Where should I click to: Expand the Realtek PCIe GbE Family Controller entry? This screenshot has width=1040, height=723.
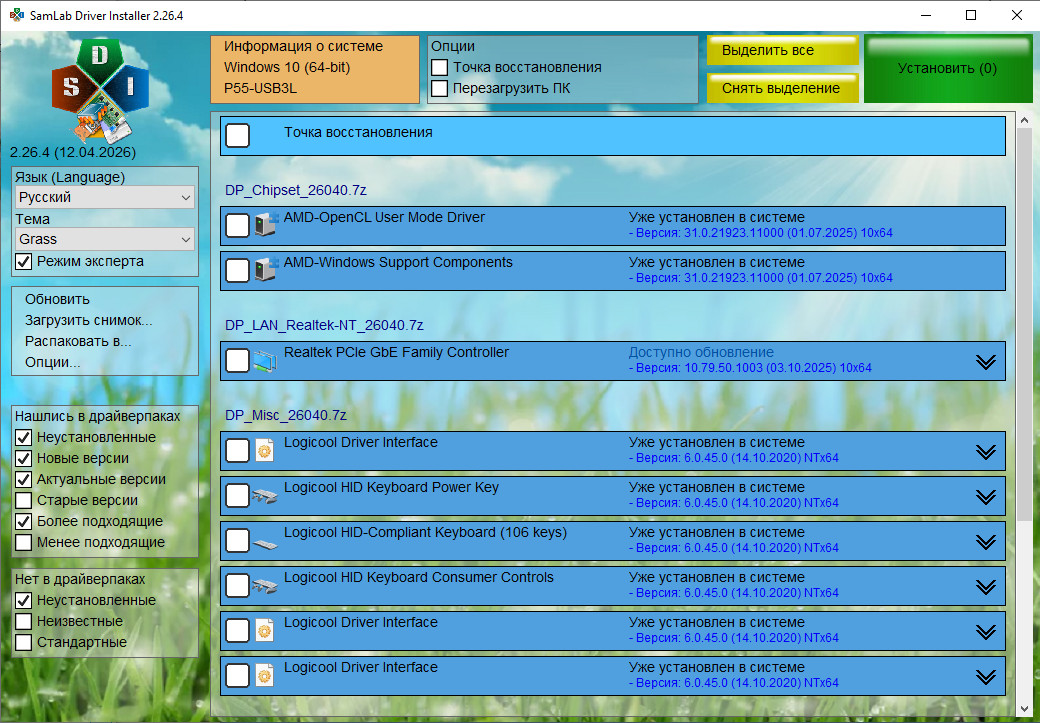pyautogui.click(x=985, y=362)
